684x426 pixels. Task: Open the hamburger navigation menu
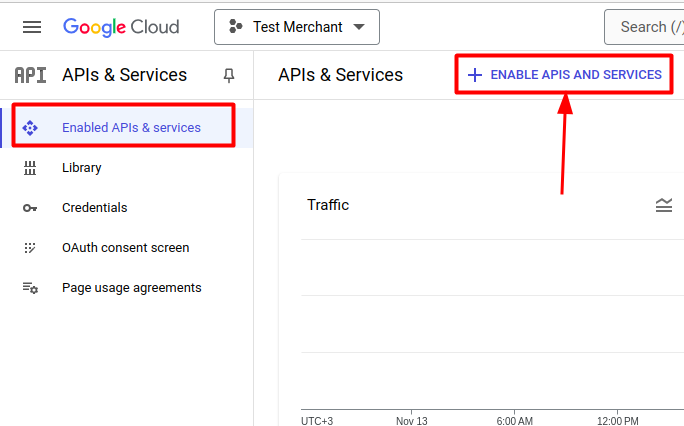pos(32,27)
